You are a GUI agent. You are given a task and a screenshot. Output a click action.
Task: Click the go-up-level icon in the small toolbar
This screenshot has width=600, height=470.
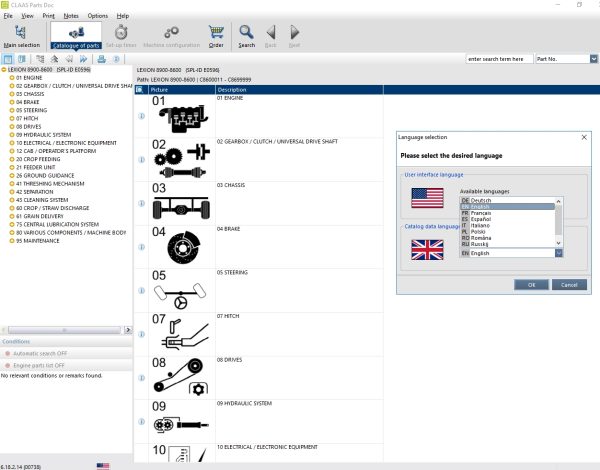[x=54, y=59]
